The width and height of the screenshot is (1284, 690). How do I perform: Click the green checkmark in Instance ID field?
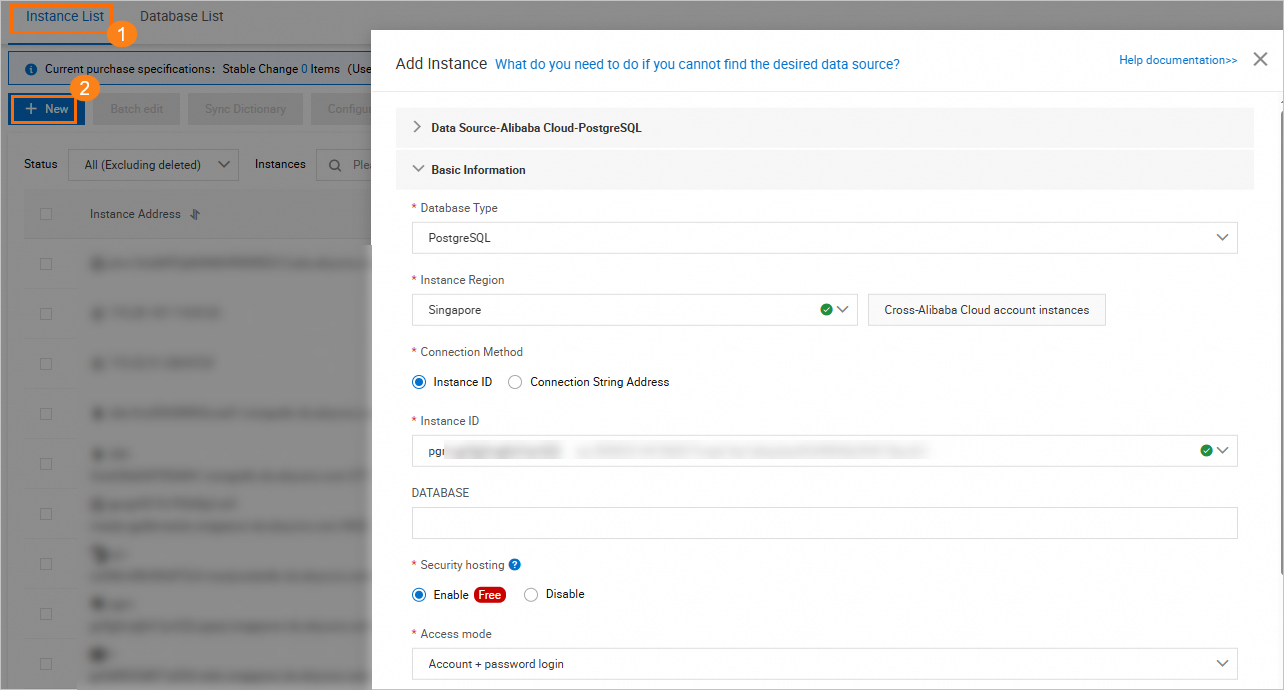(1206, 450)
